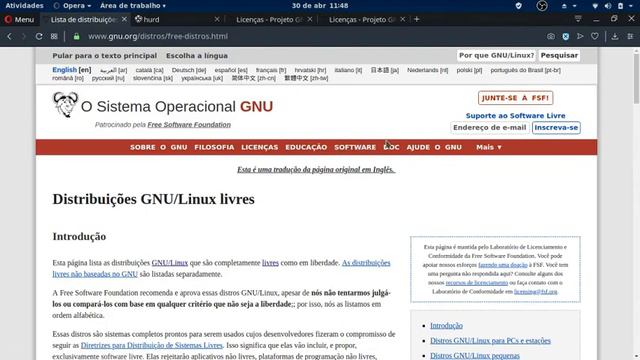Open new tab with plus icon

click(416, 19)
